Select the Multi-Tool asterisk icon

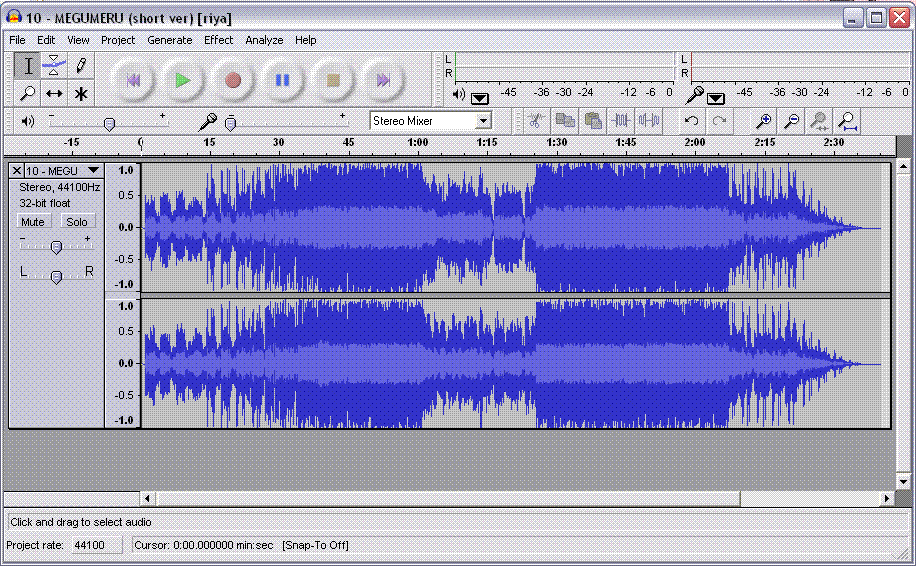pyautogui.click(x=81, y=93)
